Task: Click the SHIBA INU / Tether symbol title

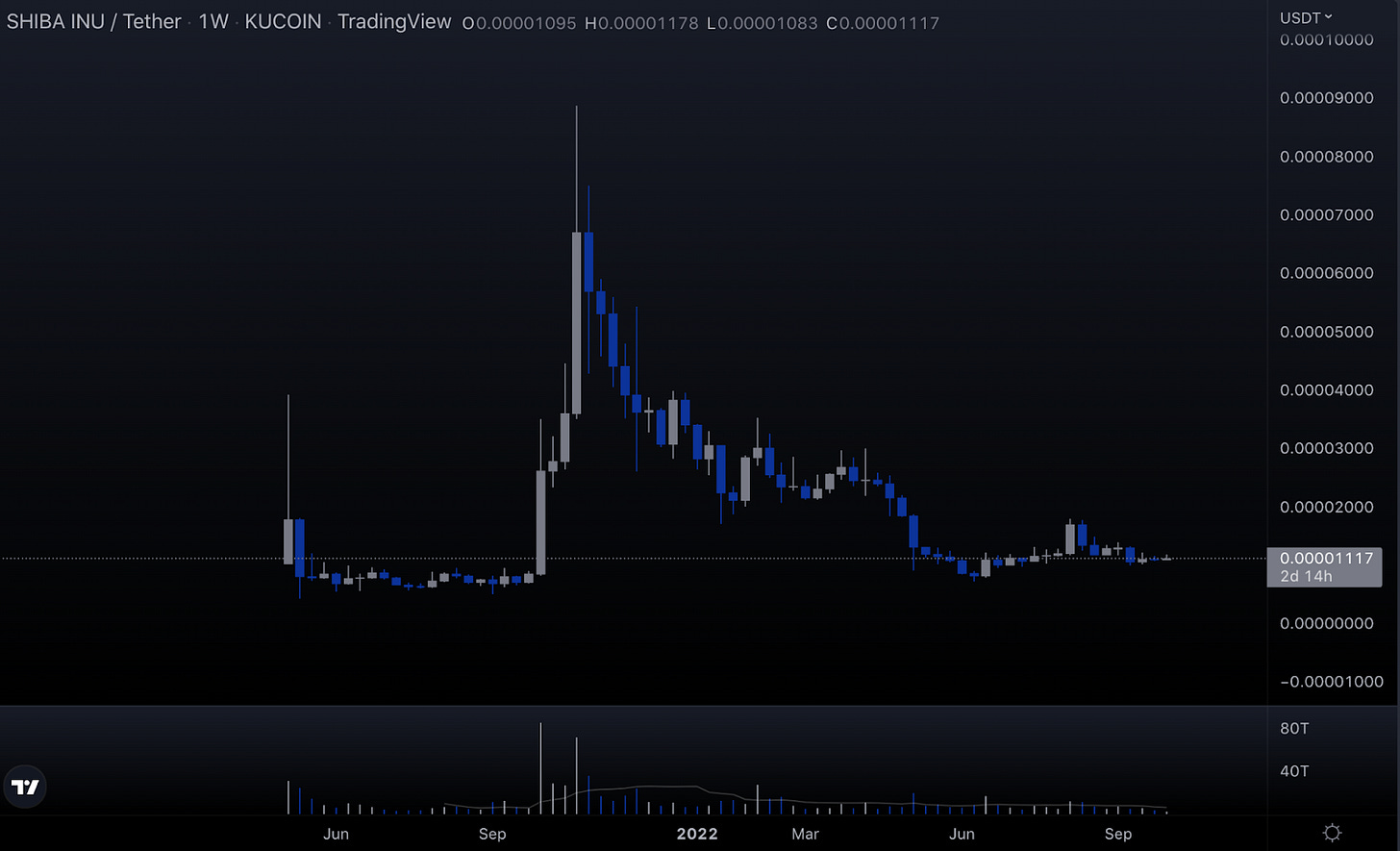Action: click(x=95, y=23)
